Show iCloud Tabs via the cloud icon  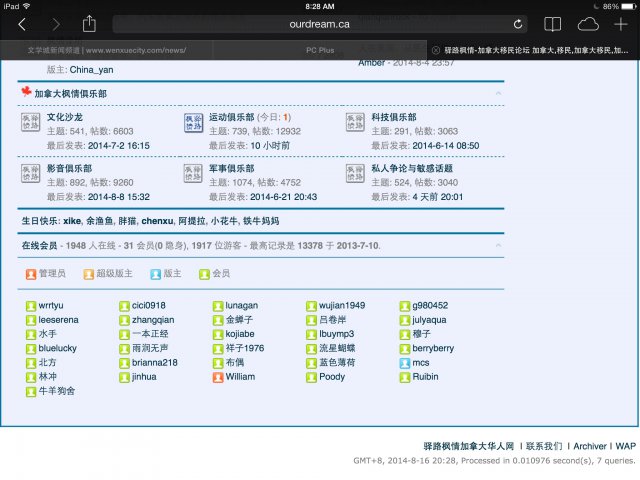click(x=587, y=24)
